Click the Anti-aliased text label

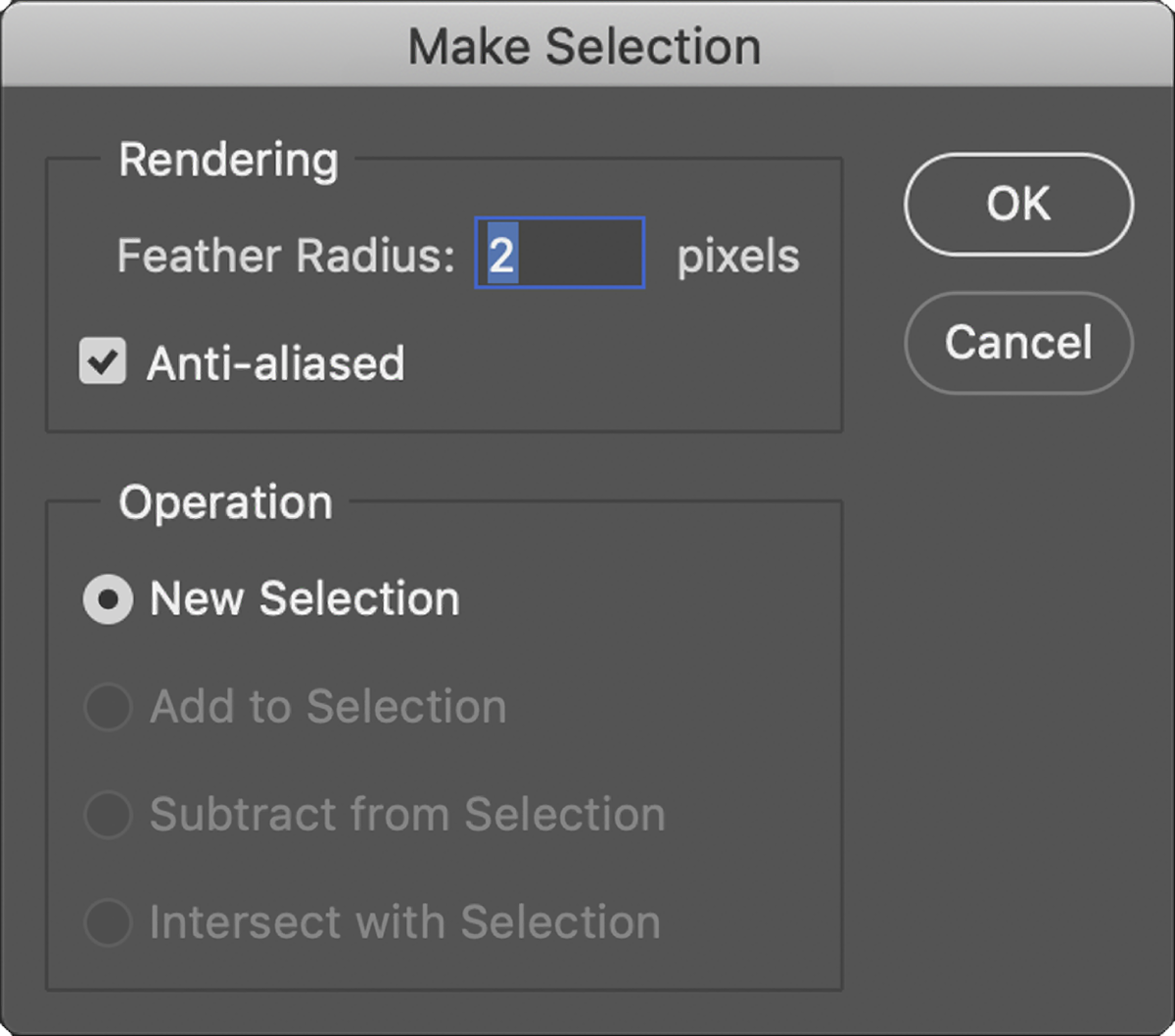[275, 363]
